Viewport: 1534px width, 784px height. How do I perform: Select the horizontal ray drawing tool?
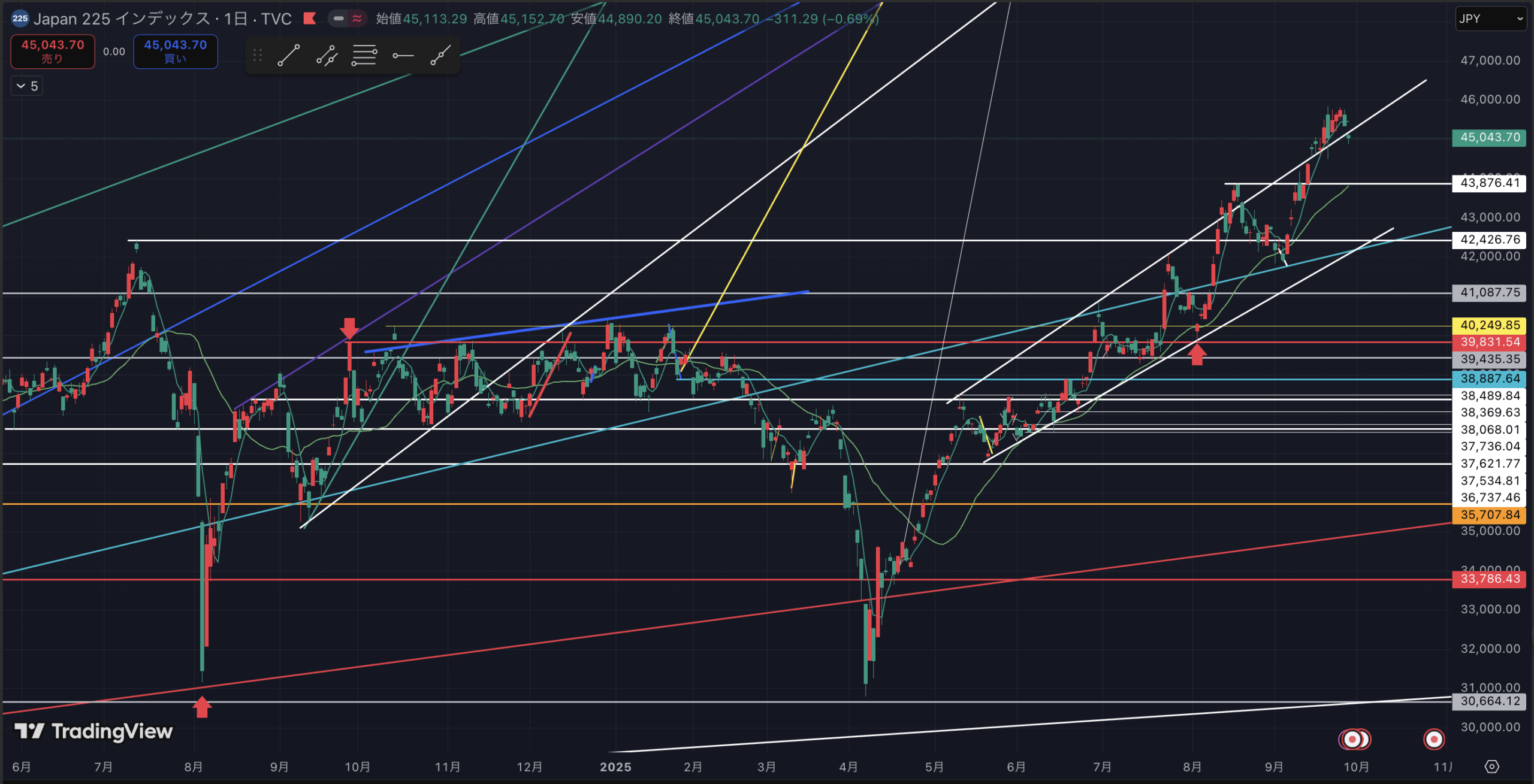[403, 56]
